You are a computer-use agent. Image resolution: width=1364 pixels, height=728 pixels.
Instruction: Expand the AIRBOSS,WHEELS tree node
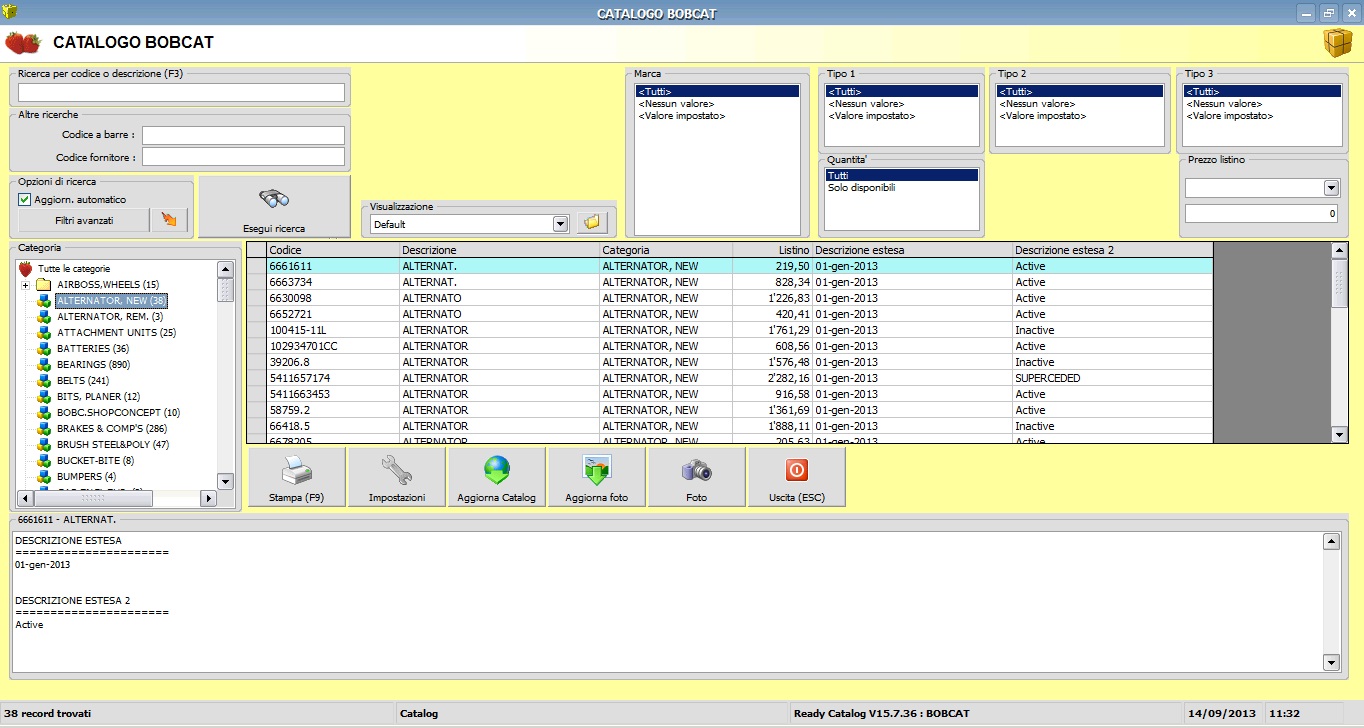point(24,285)
